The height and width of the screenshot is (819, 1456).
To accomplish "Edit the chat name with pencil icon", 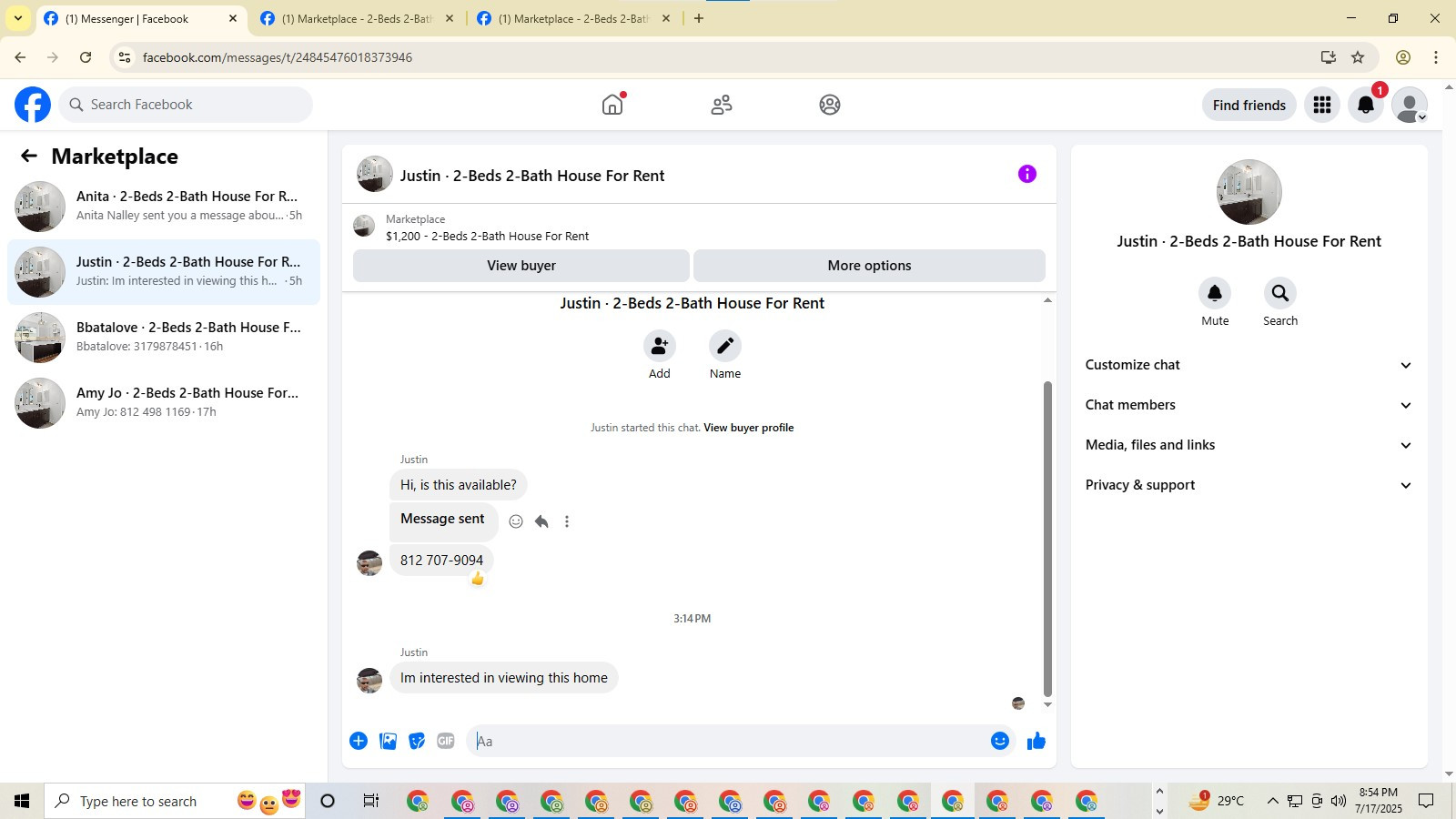I will click(725, 346).
